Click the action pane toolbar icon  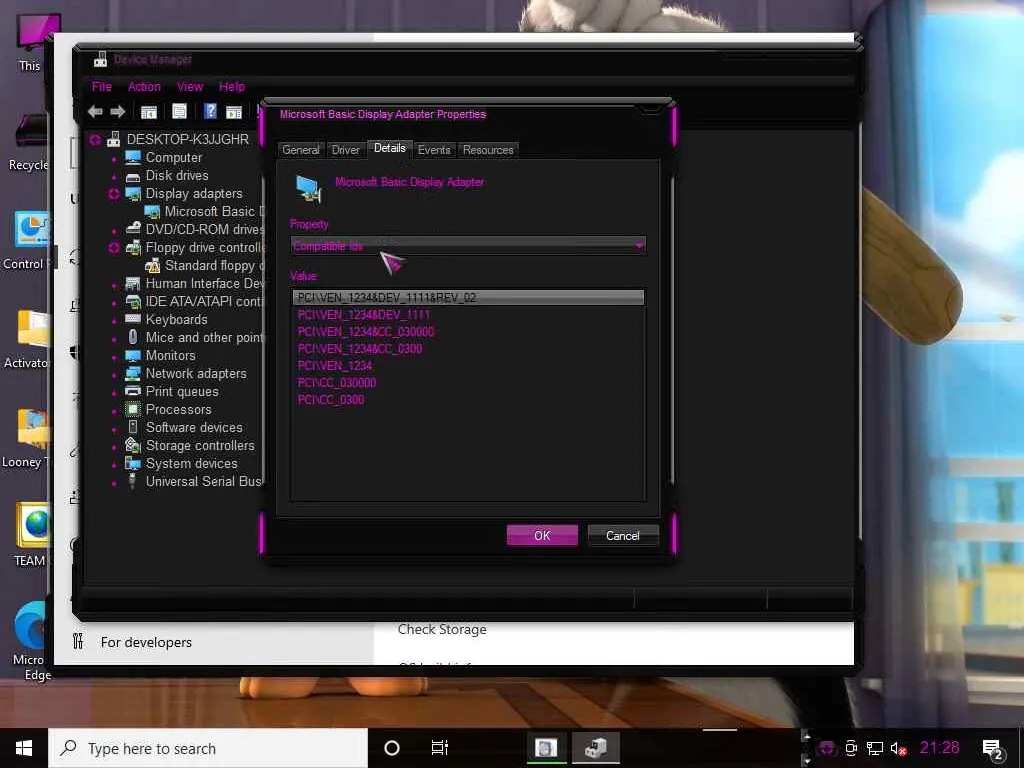pyautogui.click(x=234, y=112)
